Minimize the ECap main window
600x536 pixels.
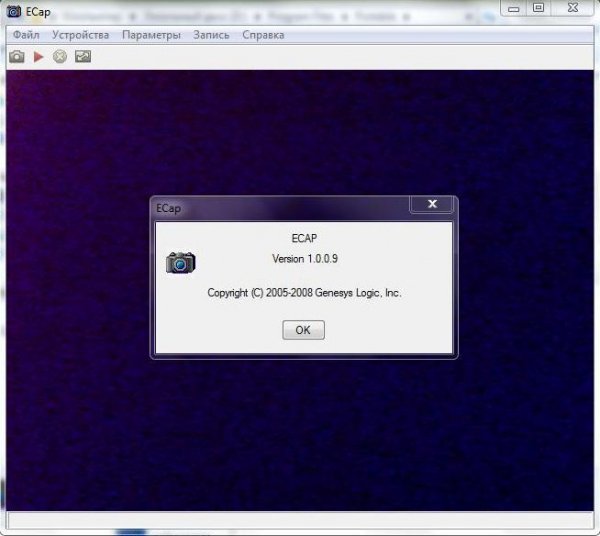pos(514,8)
